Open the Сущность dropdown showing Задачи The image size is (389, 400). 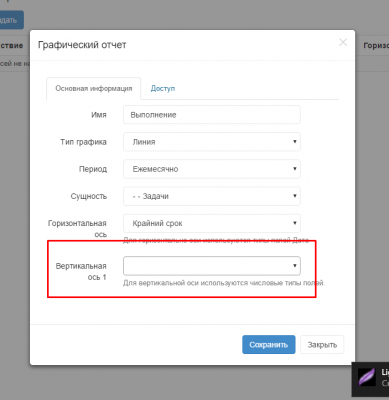[x=212, y=196]
